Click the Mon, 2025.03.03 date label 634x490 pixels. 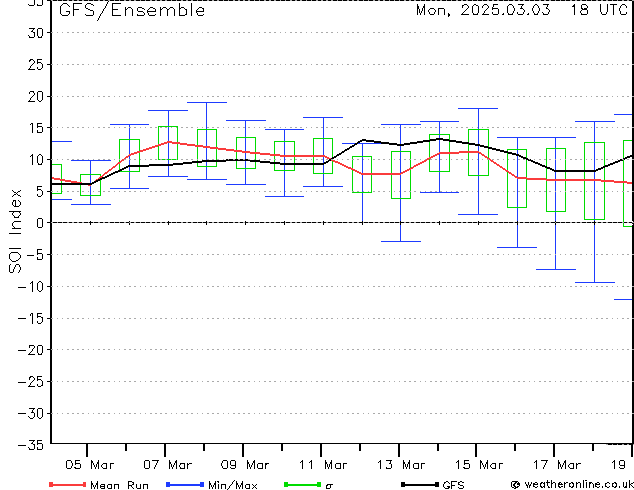(x=483, y=10)
